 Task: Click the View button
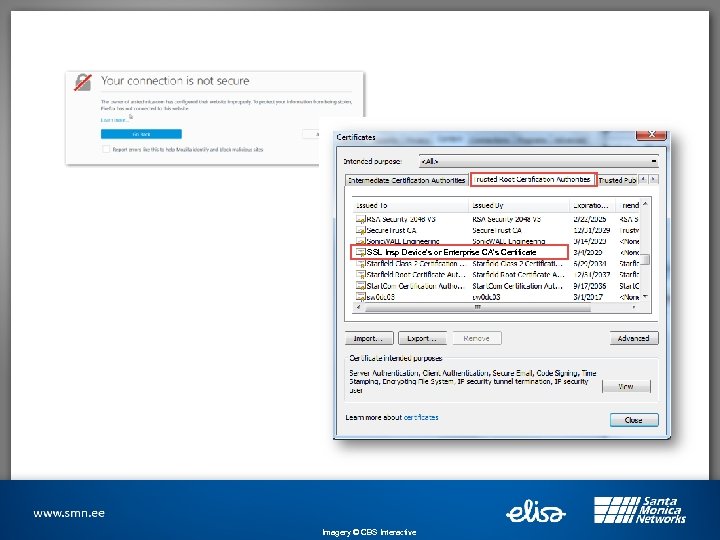626,386
